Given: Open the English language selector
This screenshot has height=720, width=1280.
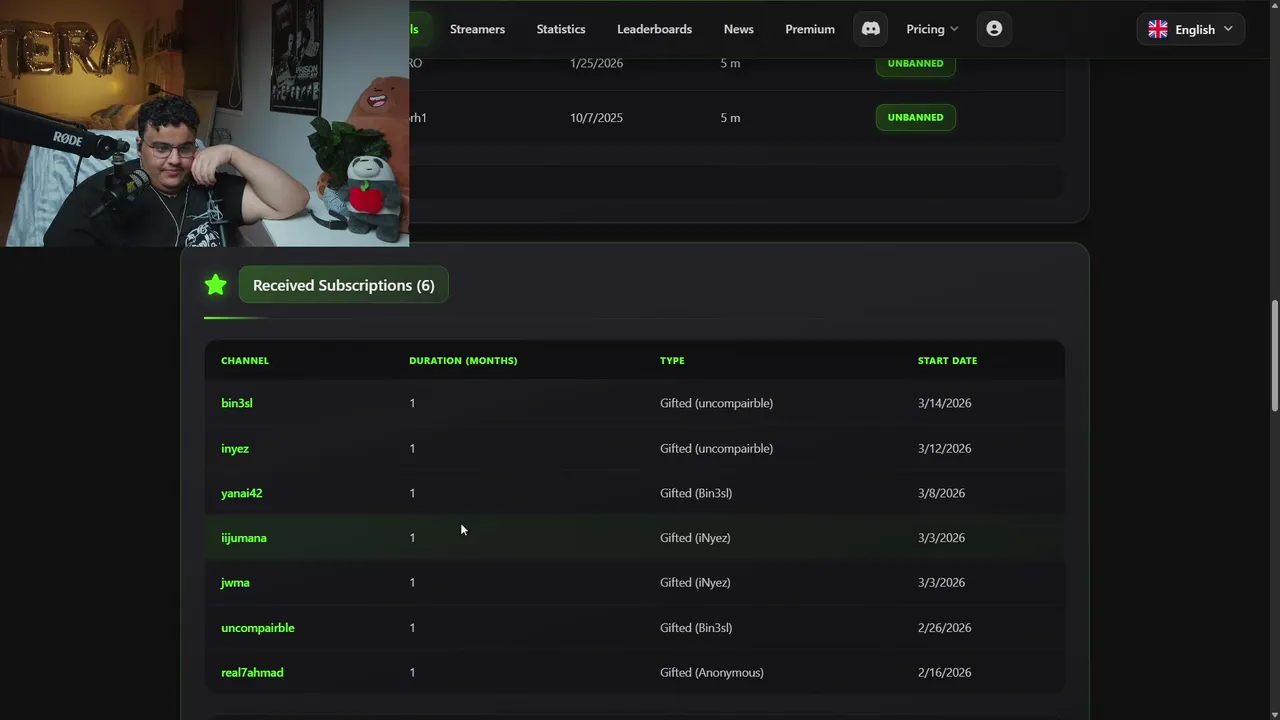Looking at the screenshot, I should pyautogui.click(x=1190, y=29).
